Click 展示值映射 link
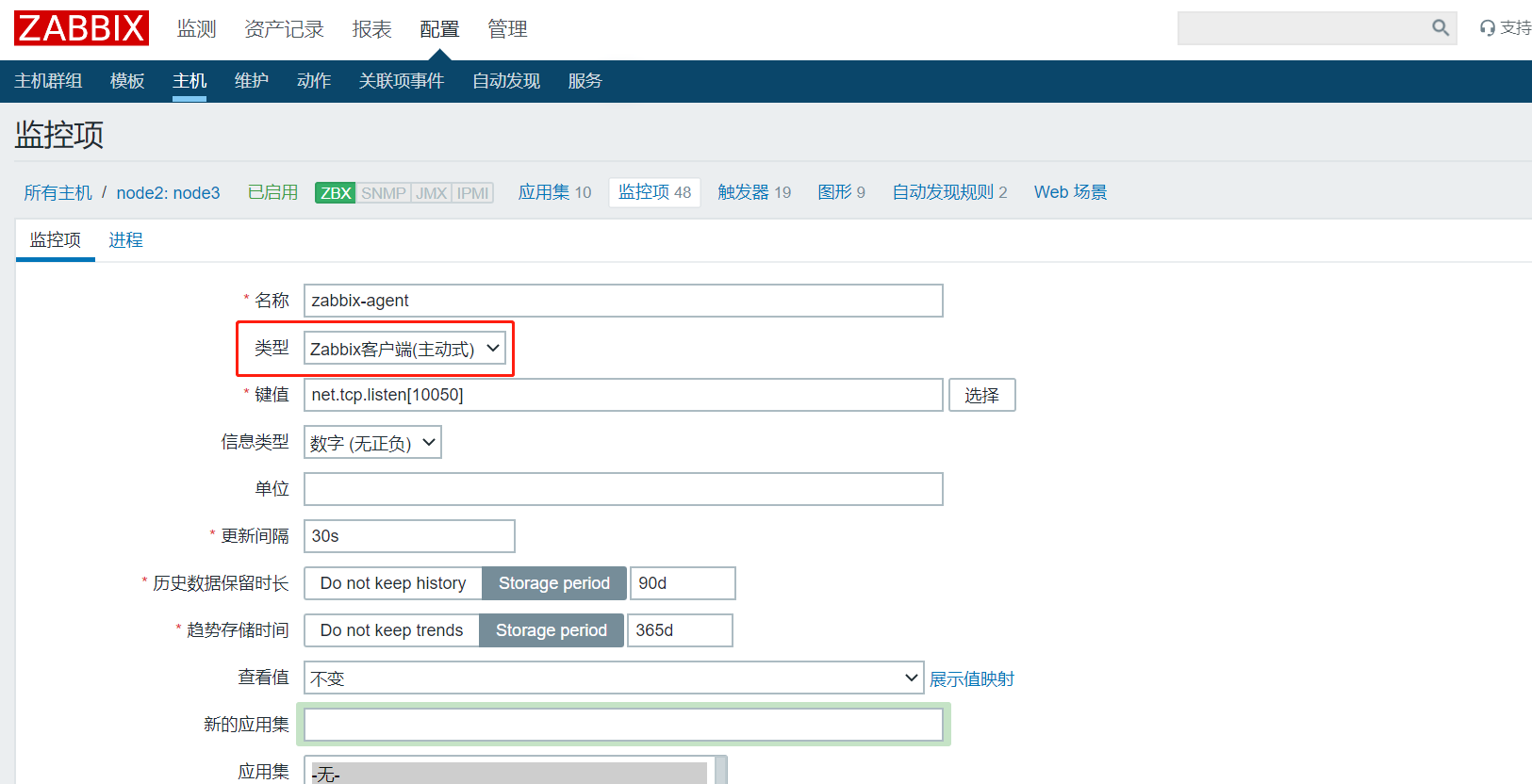Image resolution: width=1532 pixels, height=784 pixels. pyautogui.click(x=972, y=678)
